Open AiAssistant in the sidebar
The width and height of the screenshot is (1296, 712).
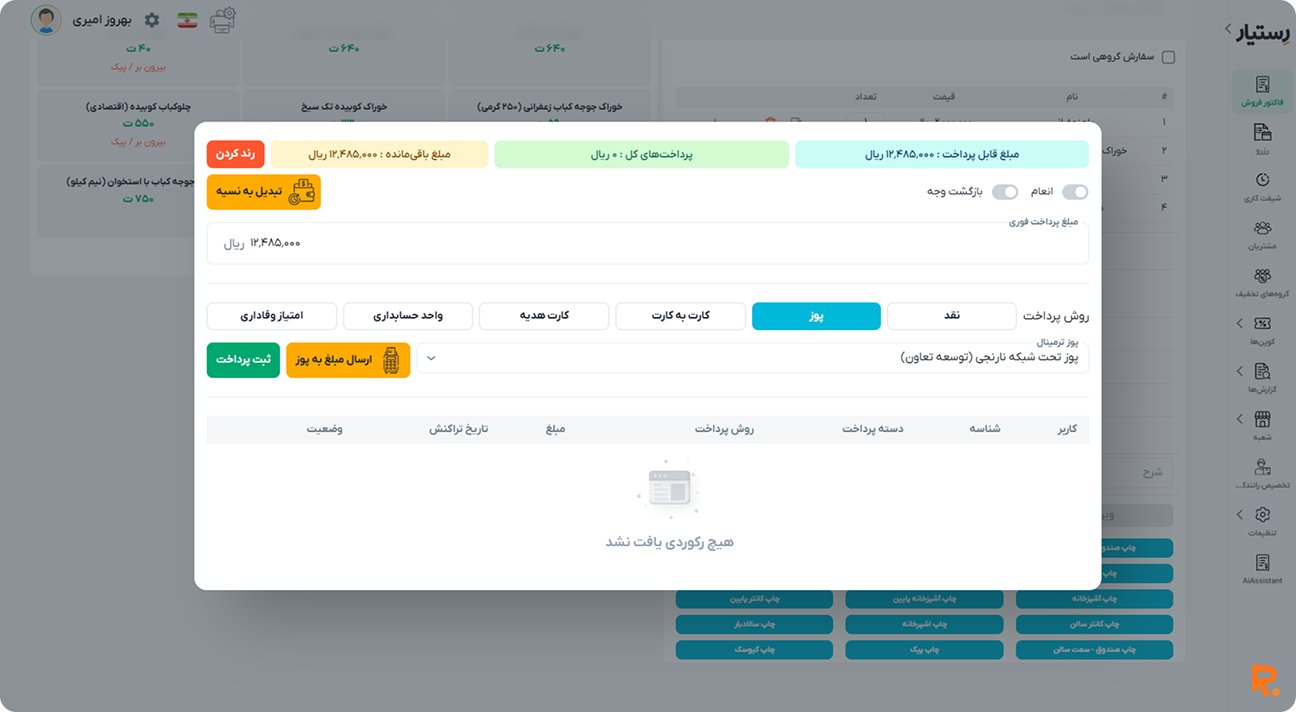point(1262,569)
